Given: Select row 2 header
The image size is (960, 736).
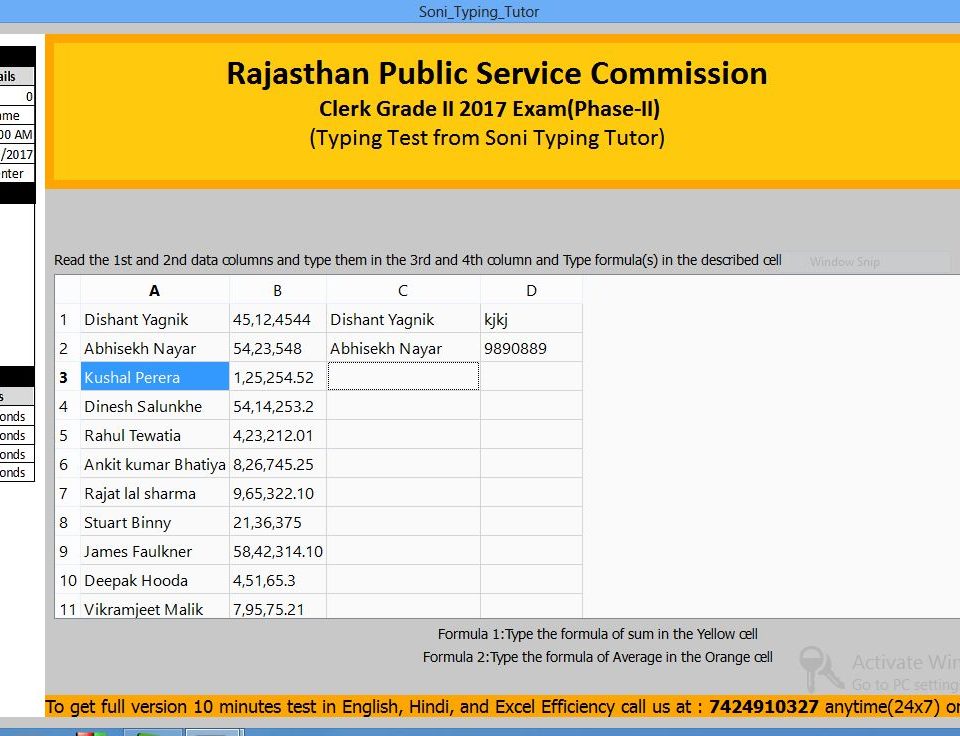Looking at the screenshot, I should point(67,348).
